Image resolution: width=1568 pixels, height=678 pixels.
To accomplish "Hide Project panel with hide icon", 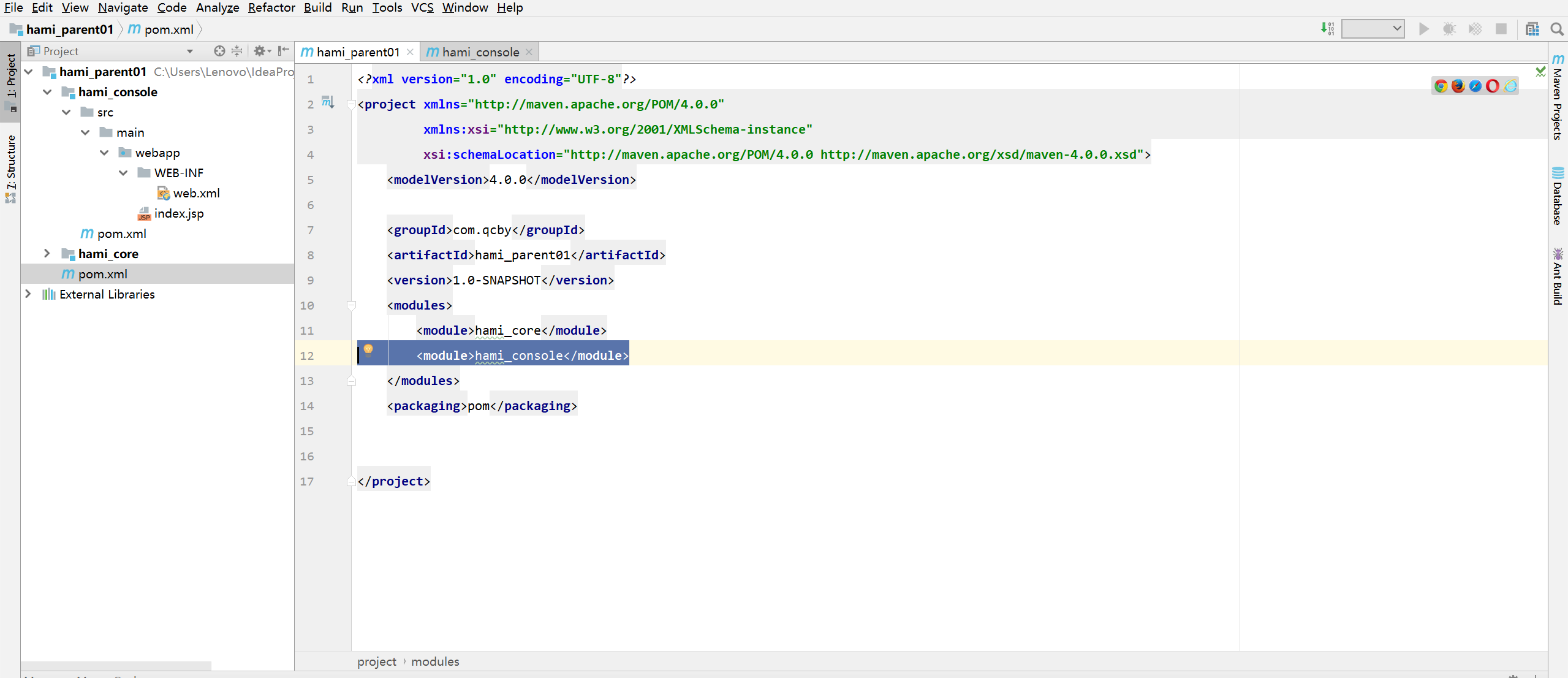I will tap(283, 51).
